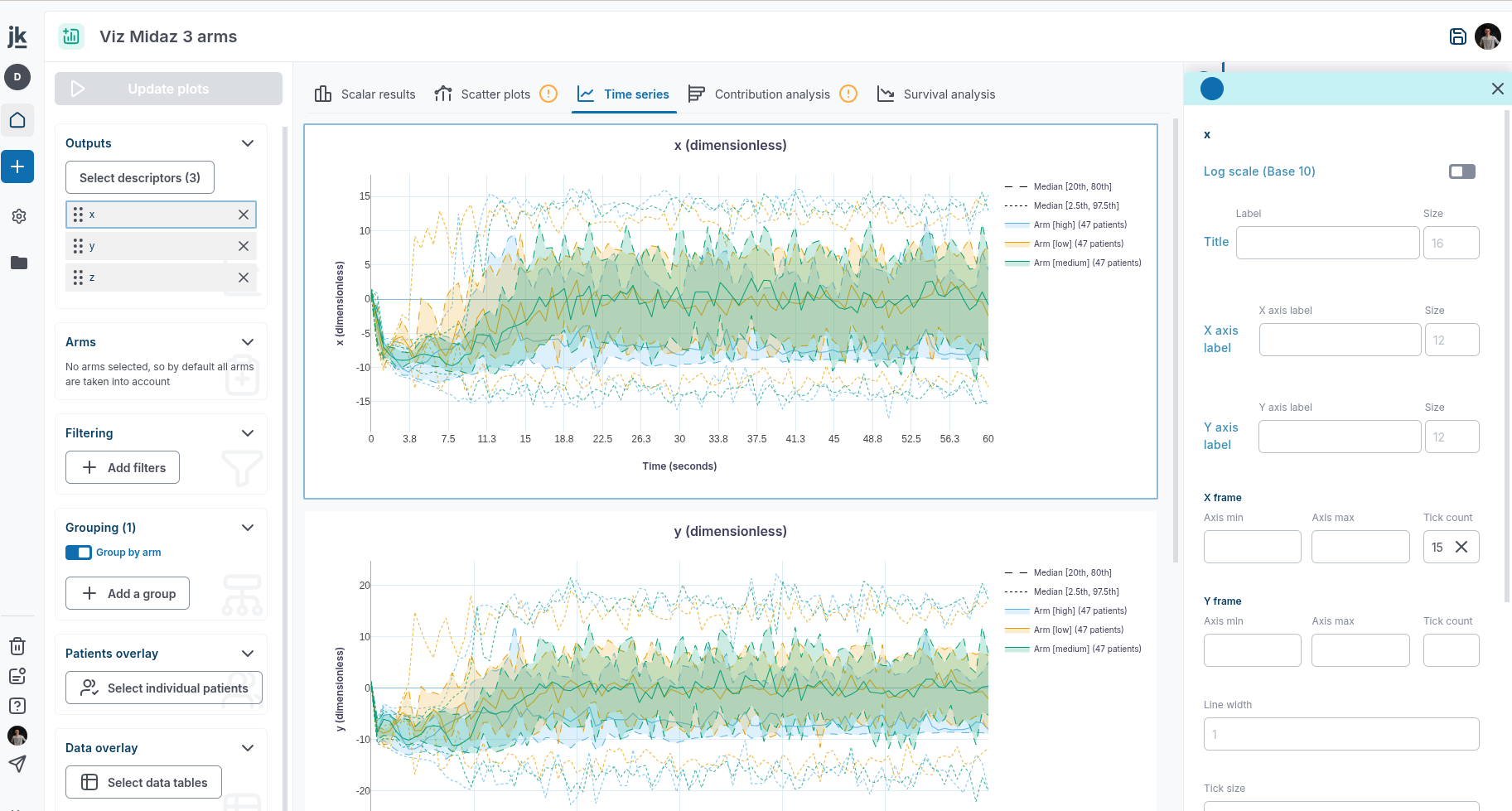1512x811 pixels.
Task: Collapse the Filtering section
Action: coord(247,432)
